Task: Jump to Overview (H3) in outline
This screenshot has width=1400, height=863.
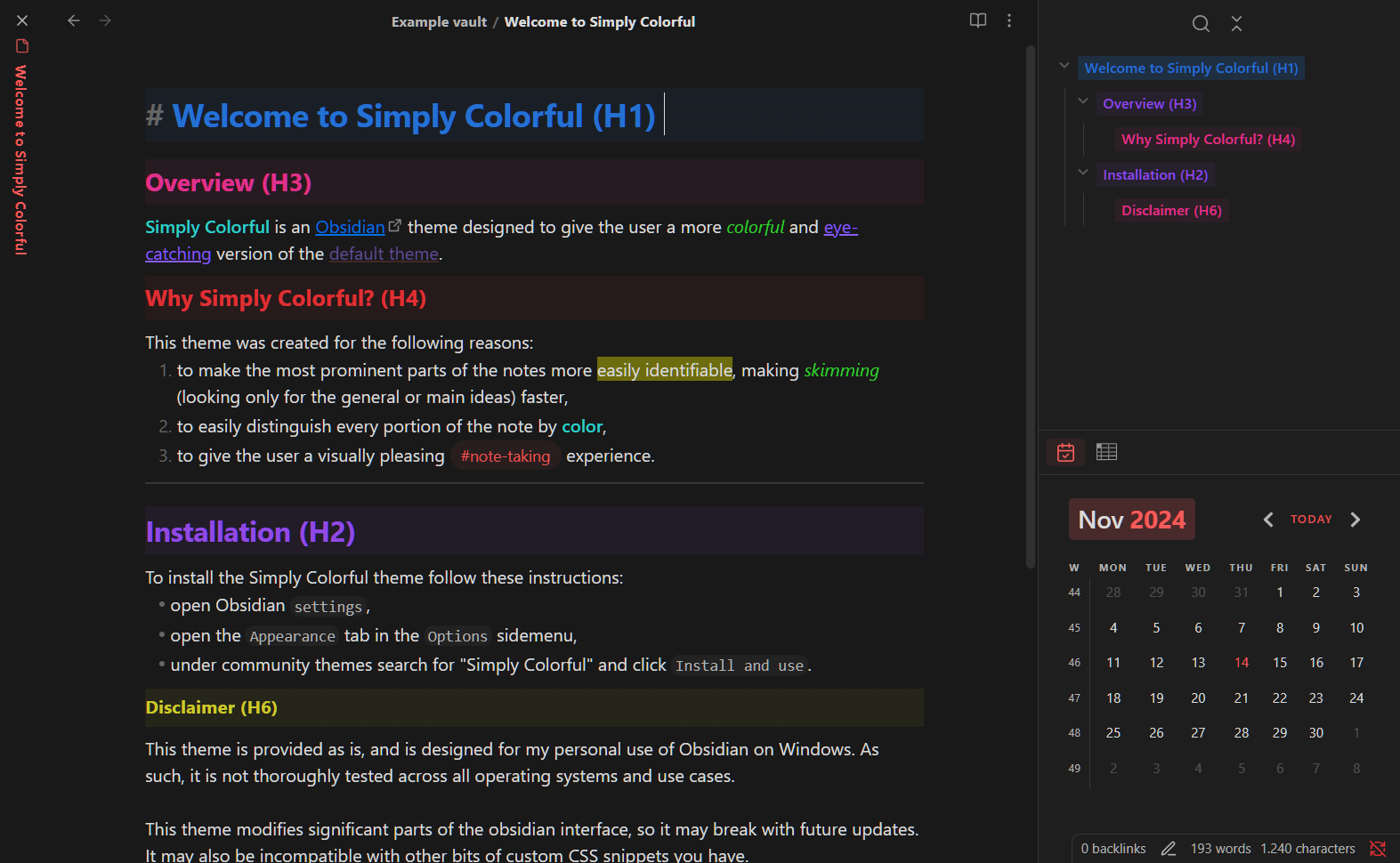Action: point(1150,104)
